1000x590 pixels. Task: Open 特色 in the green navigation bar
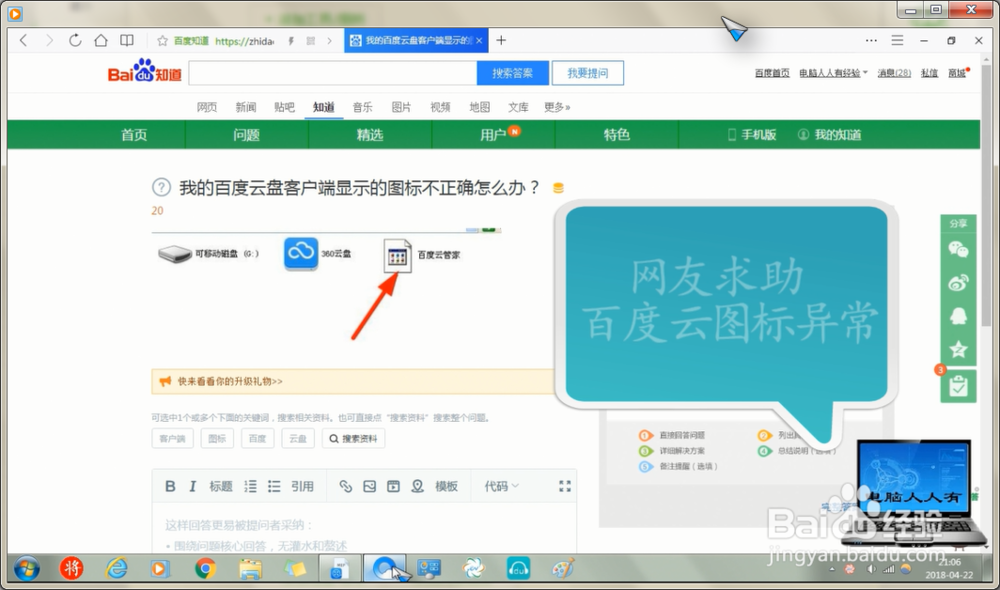[x=617, y=135]
